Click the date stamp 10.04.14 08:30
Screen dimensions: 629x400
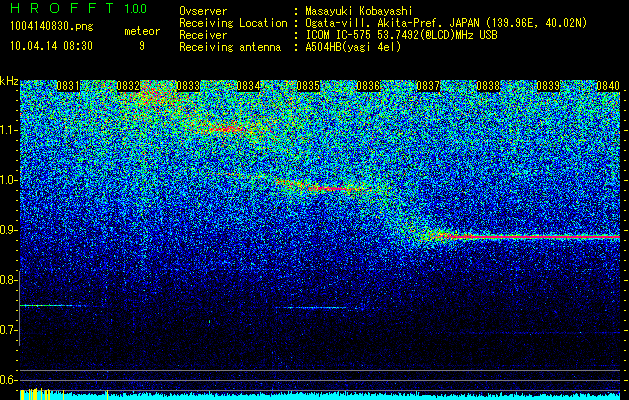[51, 46]
